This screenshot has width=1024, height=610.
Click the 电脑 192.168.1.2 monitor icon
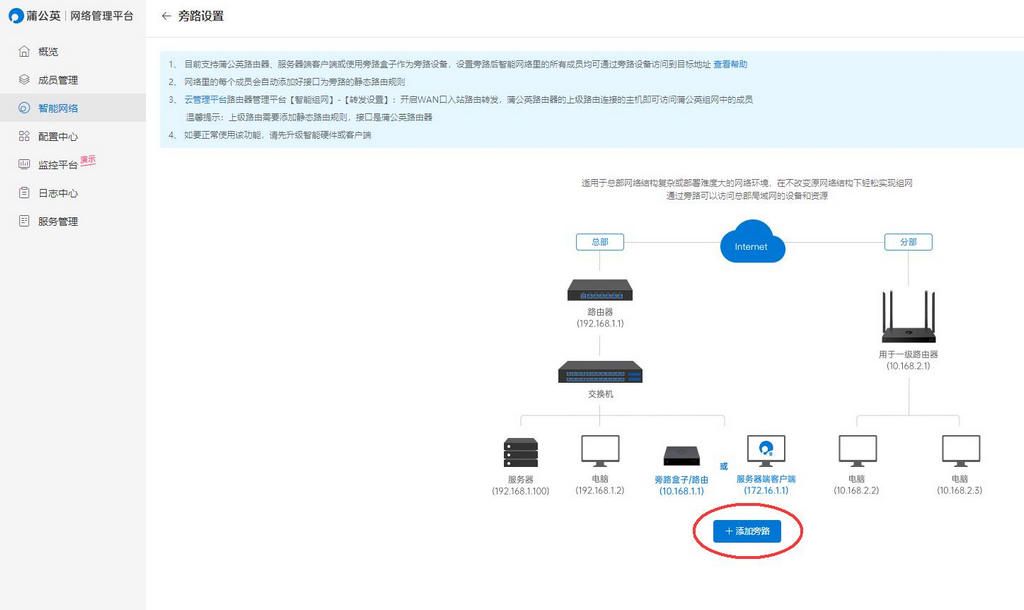point(600,451)
